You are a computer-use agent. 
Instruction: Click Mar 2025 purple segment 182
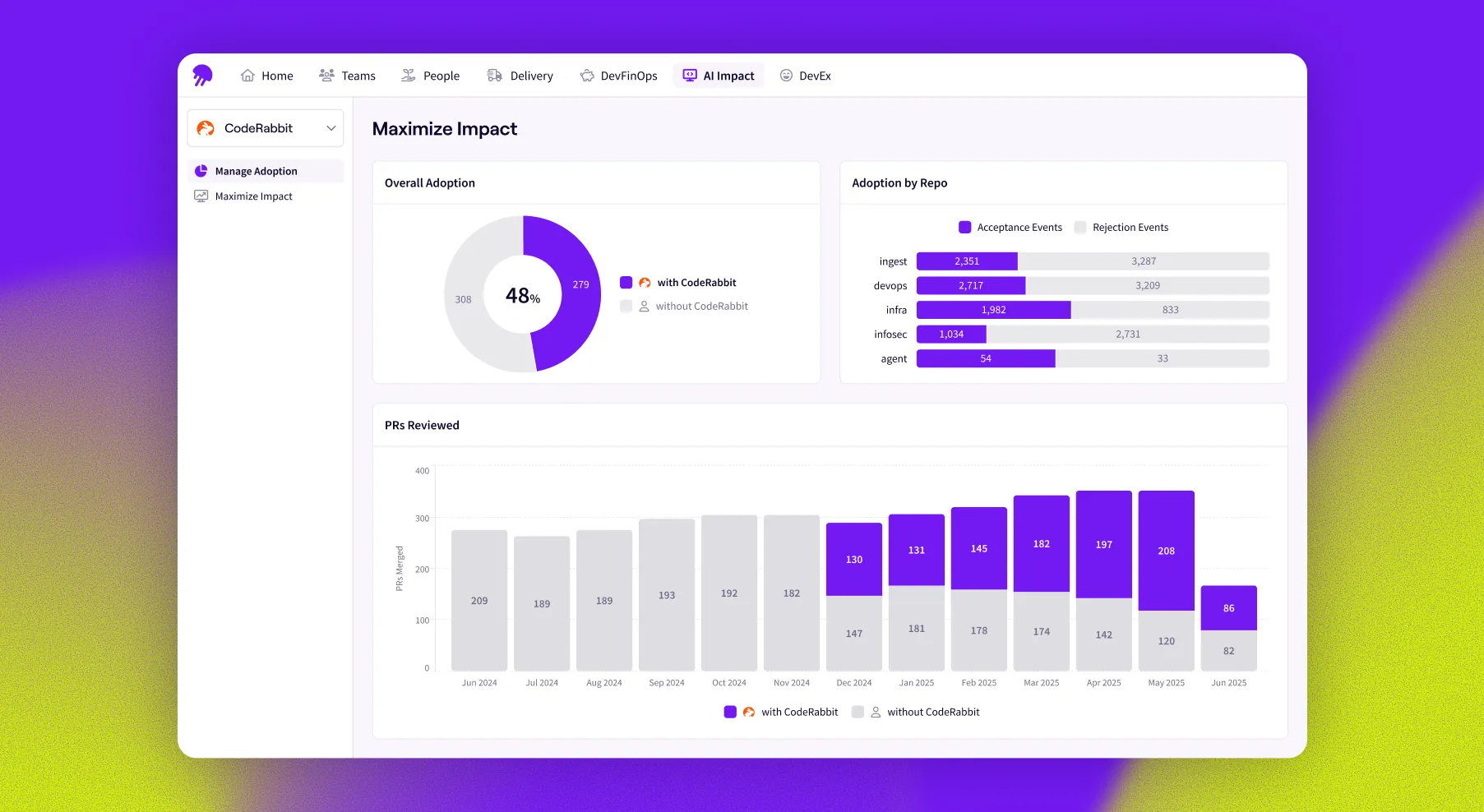(x=1042, y=544)
